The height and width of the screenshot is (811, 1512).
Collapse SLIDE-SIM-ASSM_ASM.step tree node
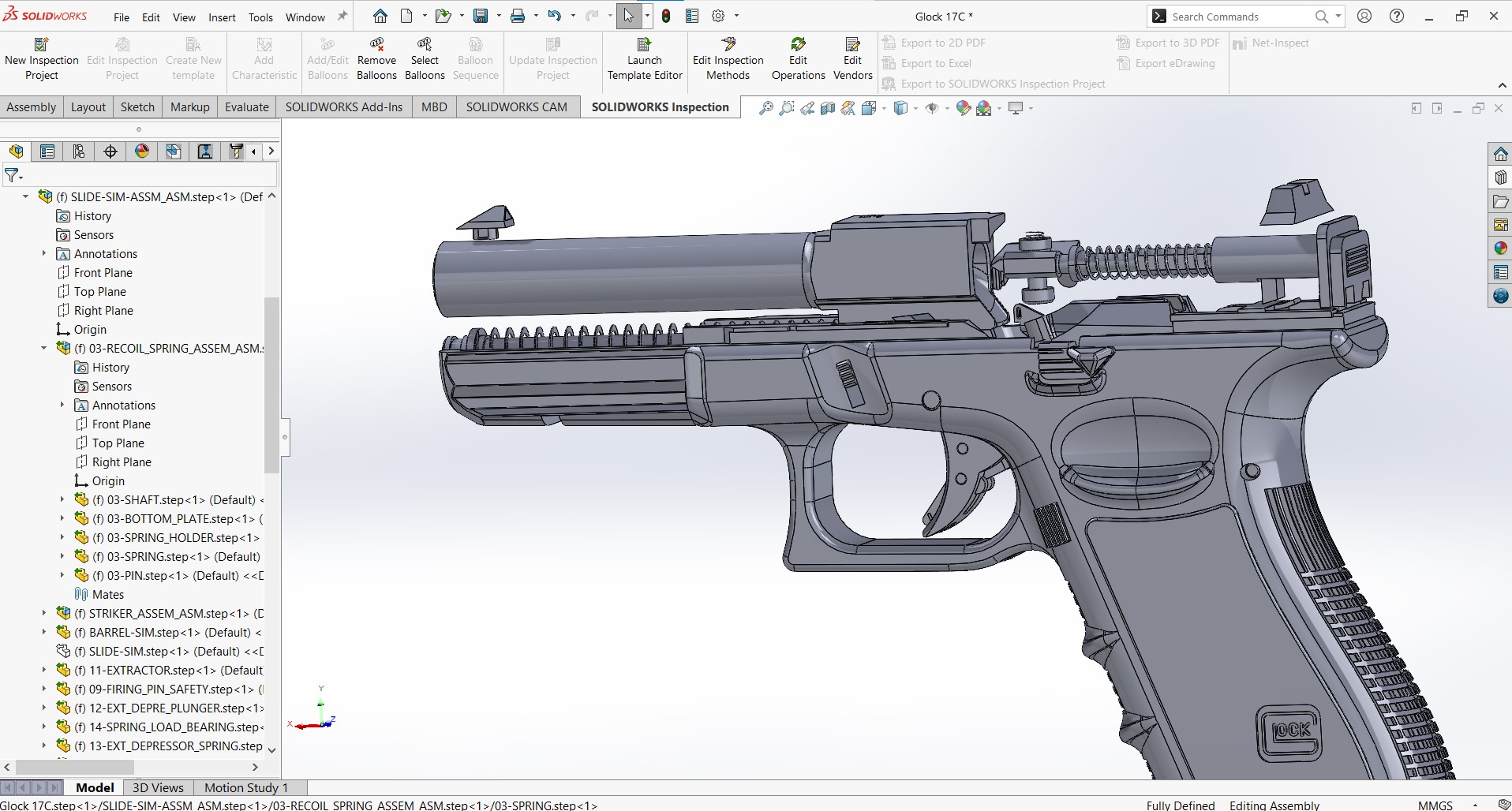(x=25, y=196)
